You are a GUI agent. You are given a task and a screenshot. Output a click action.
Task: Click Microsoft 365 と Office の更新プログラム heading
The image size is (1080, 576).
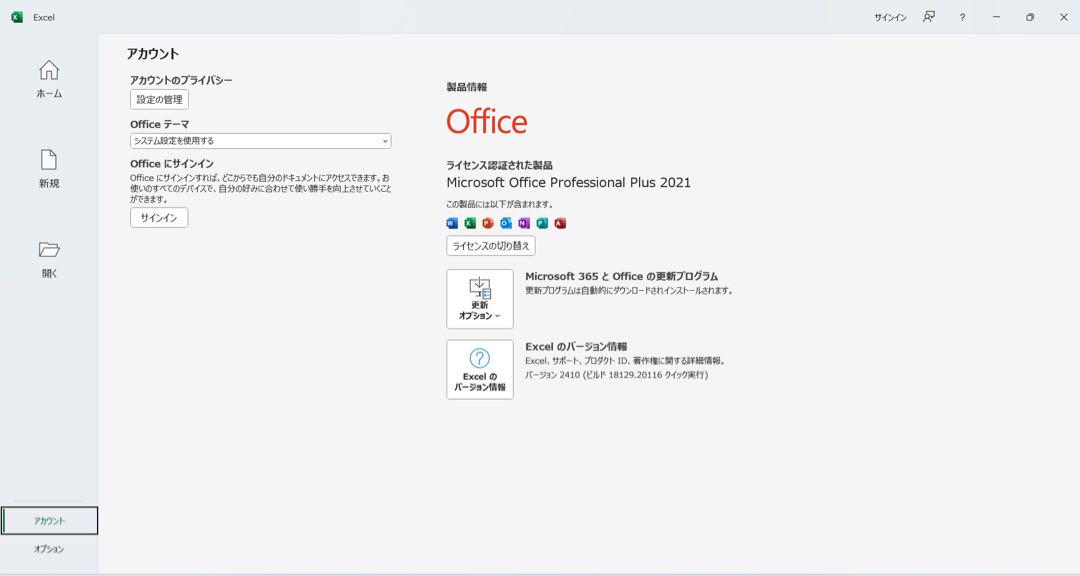click(621, 276)
